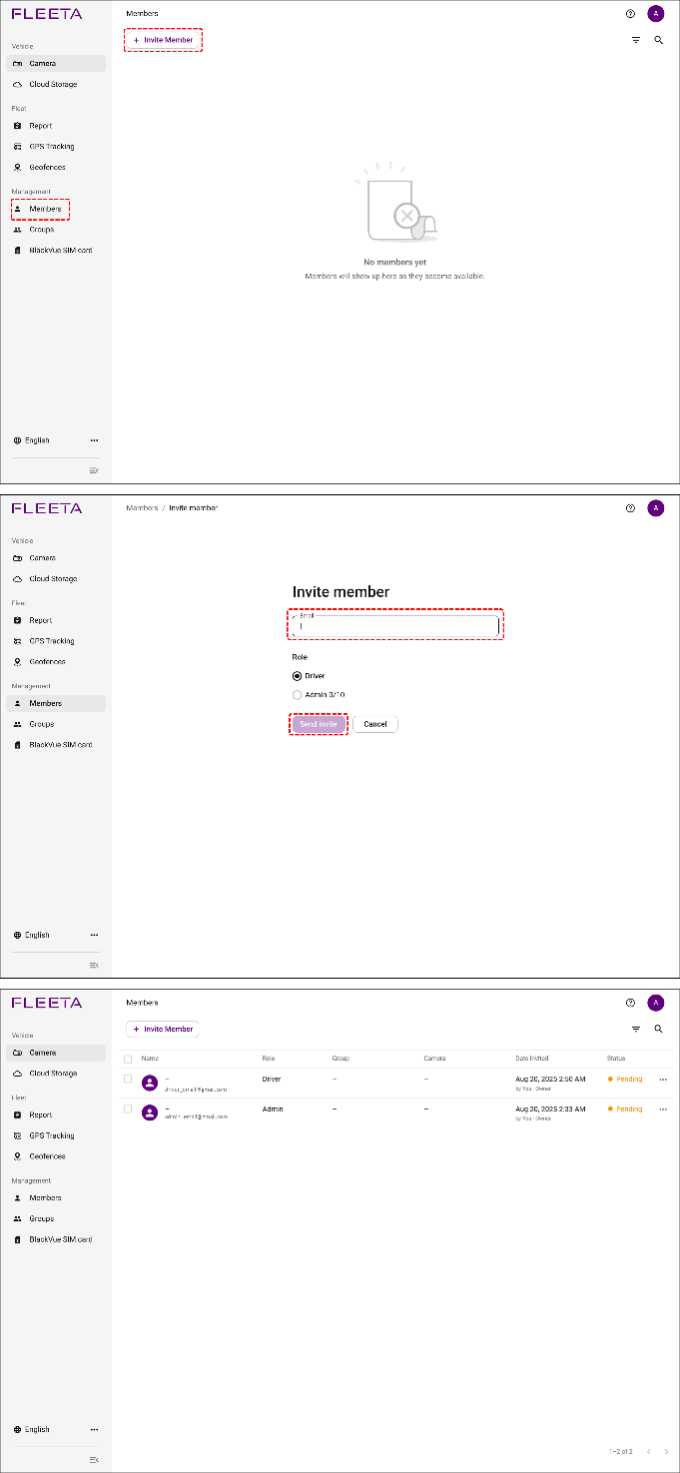680x1473 pixels.
Task: Click user avatar on the Invite member page
Action: pos(656,508)
